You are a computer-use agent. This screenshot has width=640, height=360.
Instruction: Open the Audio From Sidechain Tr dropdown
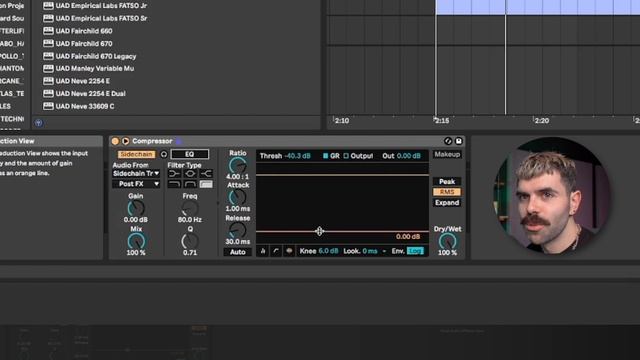[x=136, y=173]
